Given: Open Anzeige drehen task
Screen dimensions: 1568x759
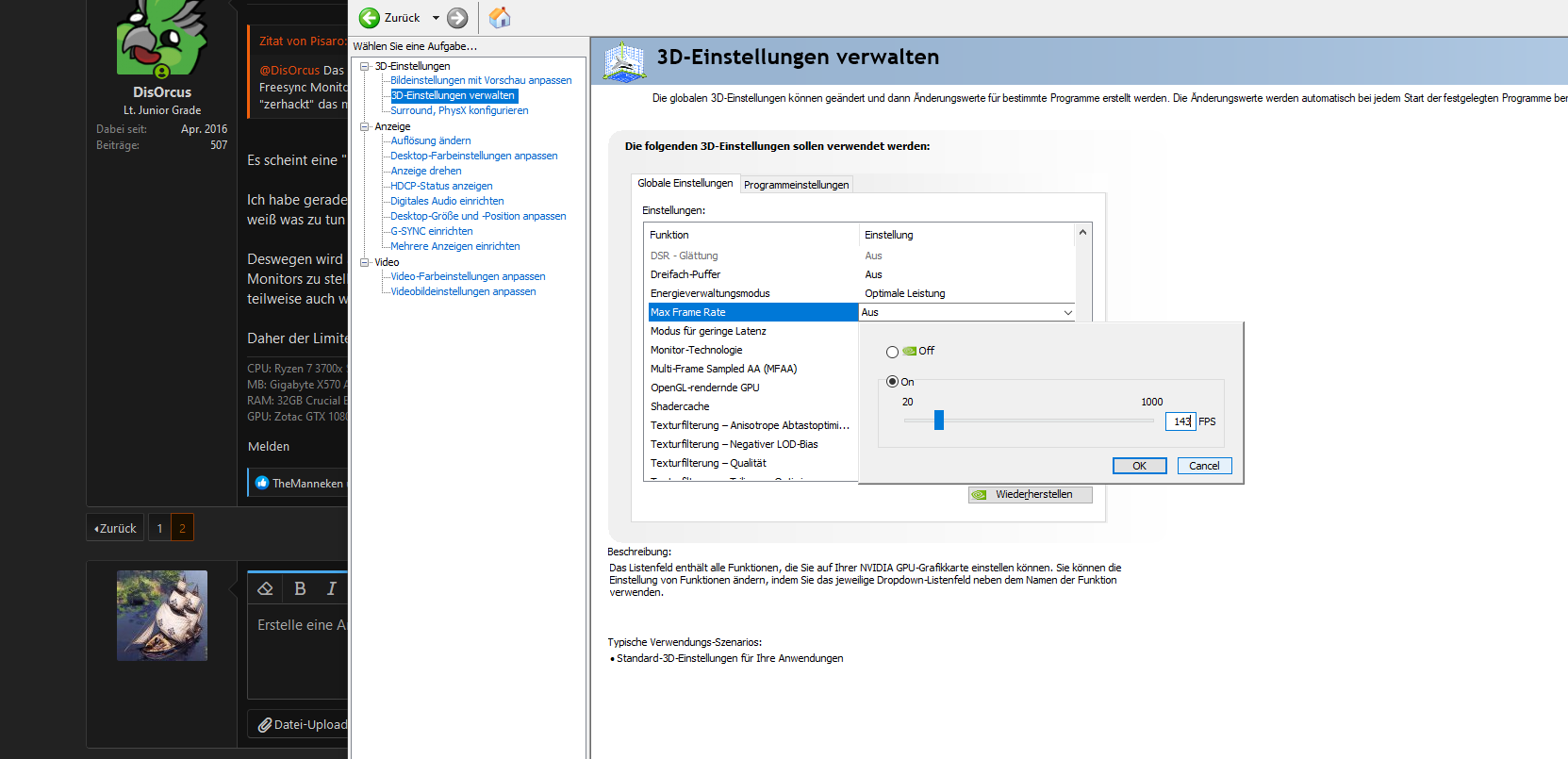Looking at the screenshot, I should (x=426, y=171).
